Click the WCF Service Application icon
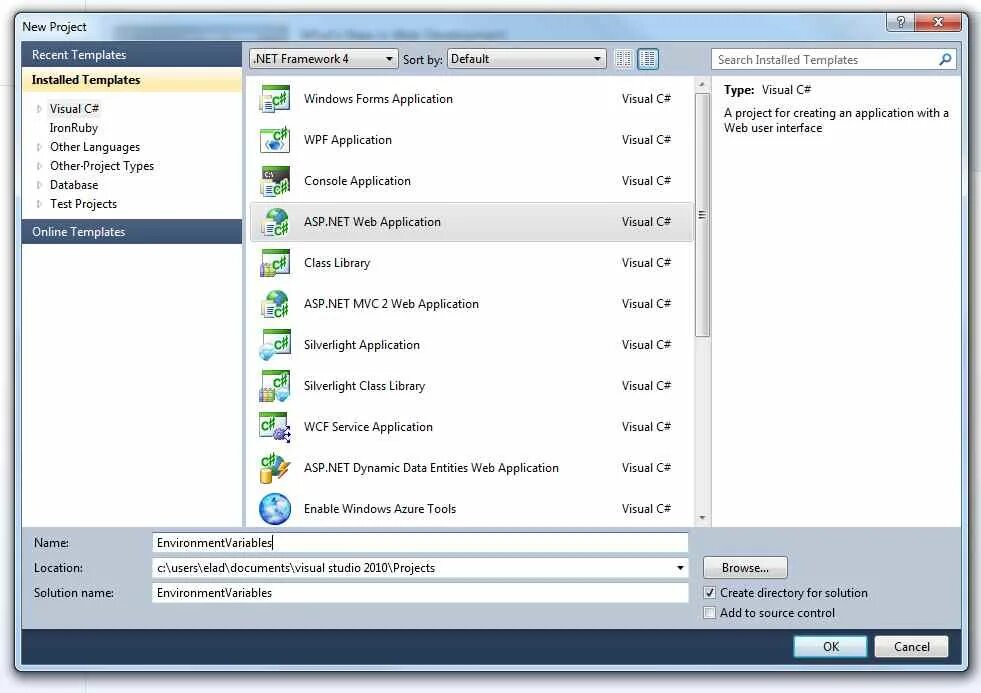981x693 pixels. click(x=275, y=427)
